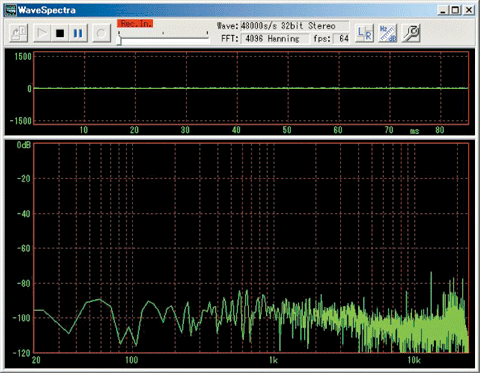Image resolution: width=480 pixels, height=373 pixels.
Task: Click the round Record button
Action: click(x=101, y=33)
